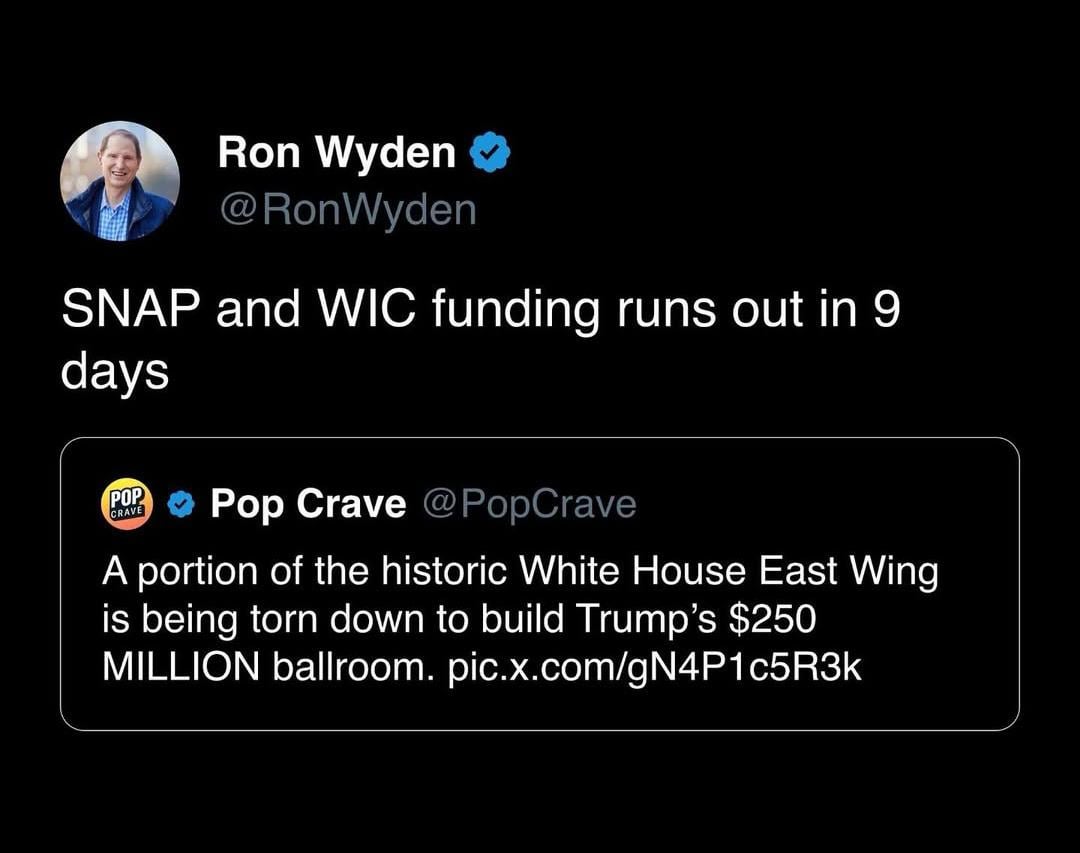Viewport: 1080px width, 853px height.
Task: Click Ron Wyden's profile picture
Action: (x=120, y=181)
